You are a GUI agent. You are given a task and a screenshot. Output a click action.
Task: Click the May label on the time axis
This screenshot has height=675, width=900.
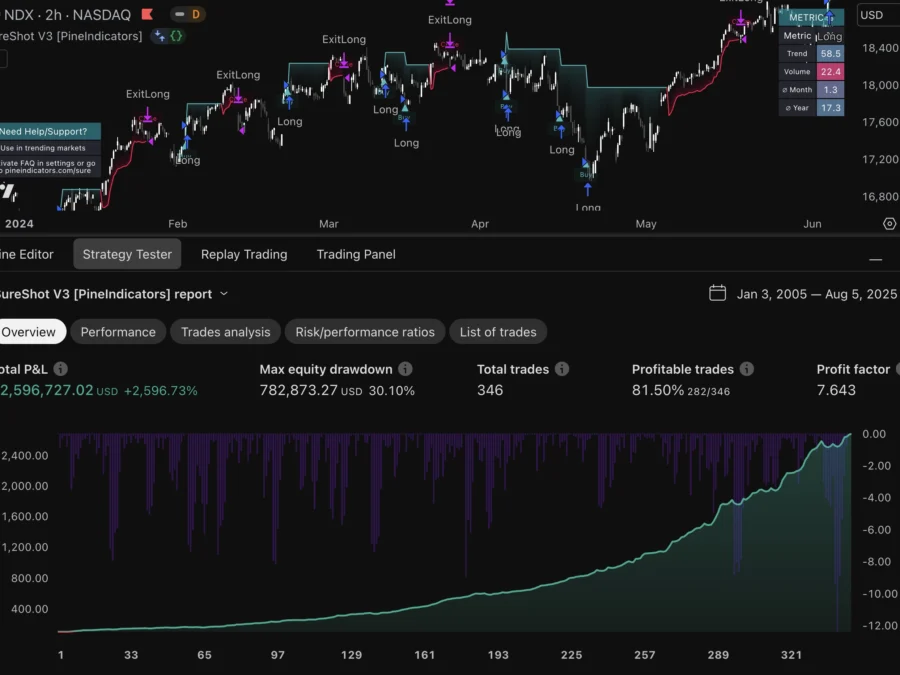pyautogui.click(x=646, y=224)
